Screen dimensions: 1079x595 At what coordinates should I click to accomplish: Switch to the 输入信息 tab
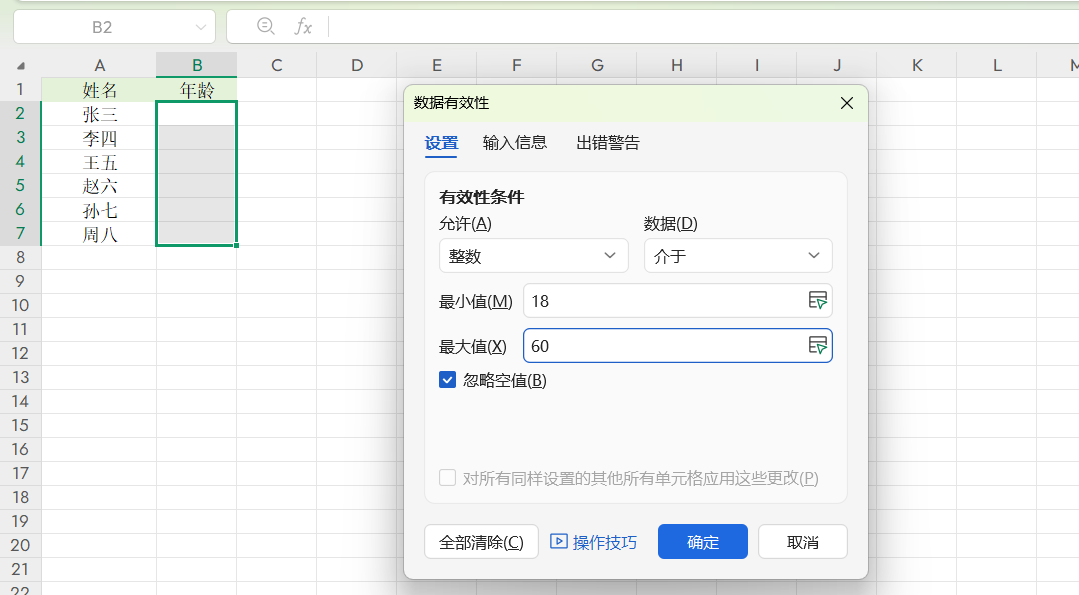pos(515,143)
